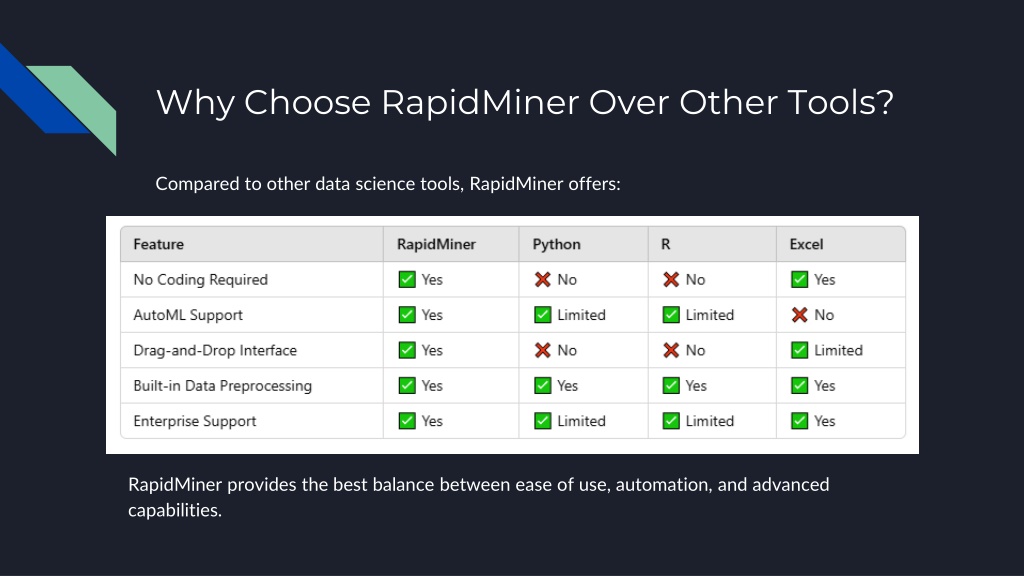Click the red X for Python No Coding Required

coord(543,280)
